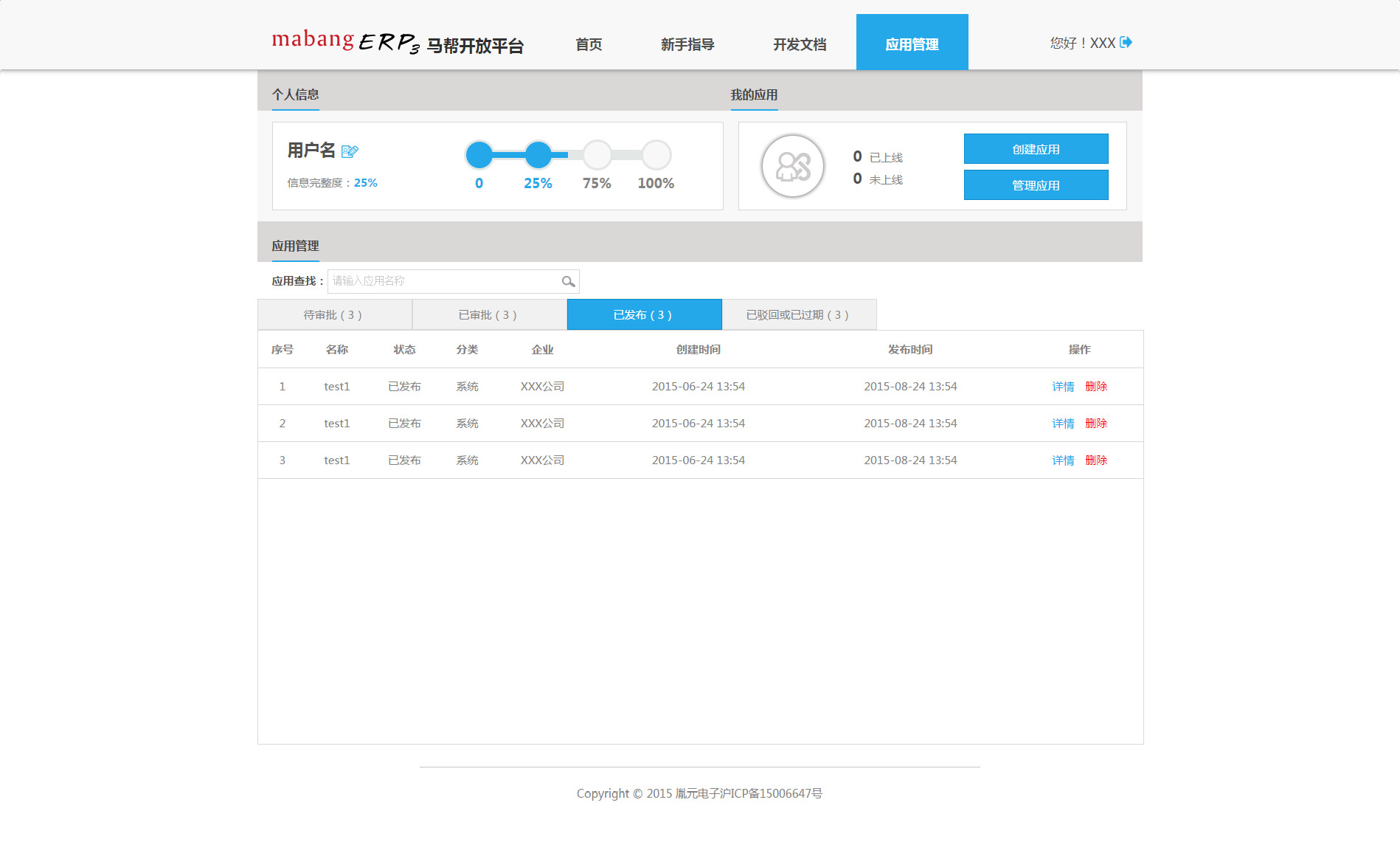Open the 已驳回或已过期 (3) tab

[x=799, y=315]
